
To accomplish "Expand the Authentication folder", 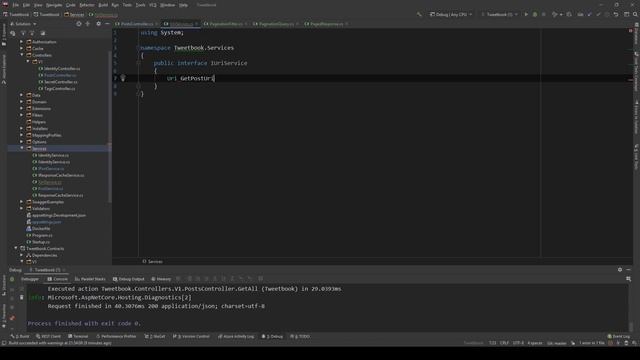I will coord(22,42).
